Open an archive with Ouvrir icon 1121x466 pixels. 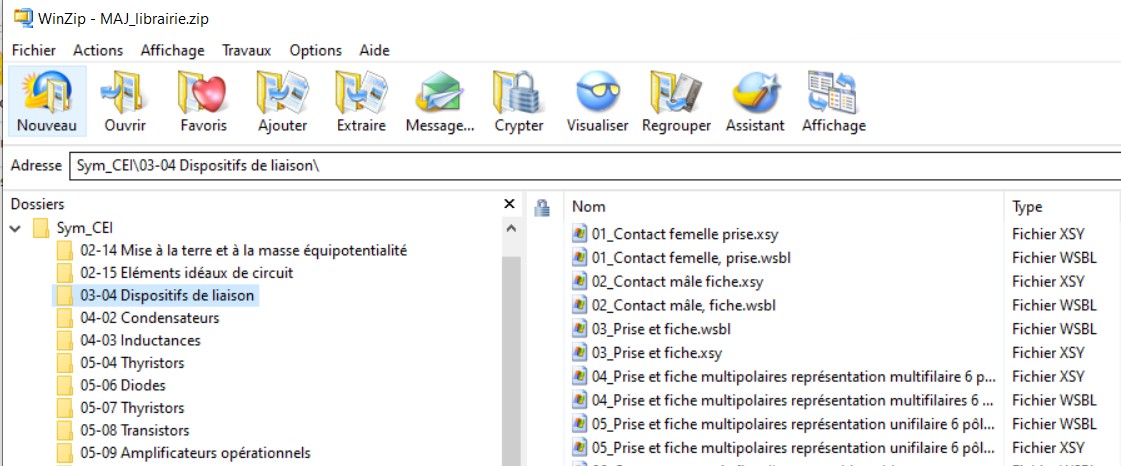coord(125,101)
